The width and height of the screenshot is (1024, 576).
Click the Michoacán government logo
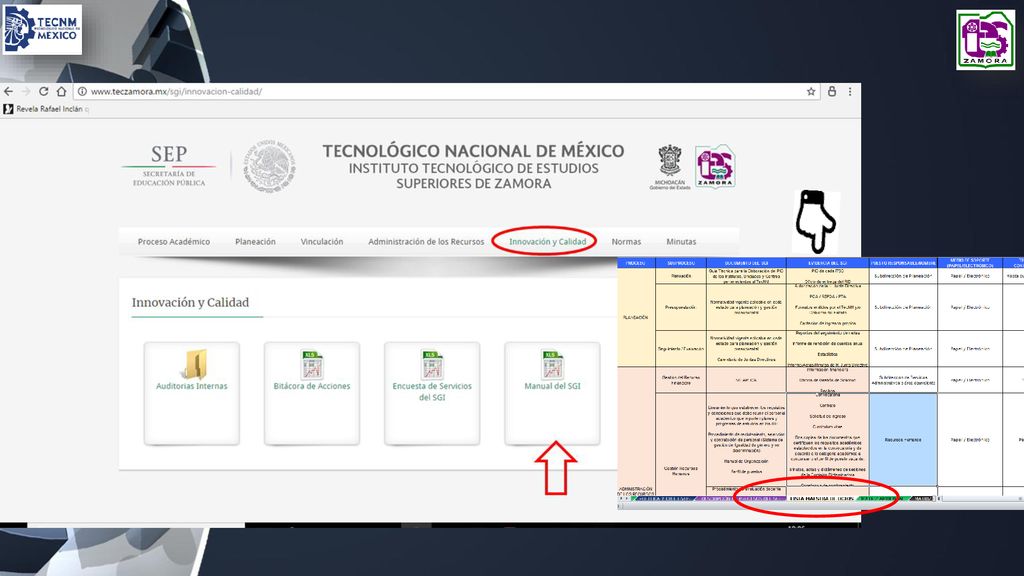point(669,167)
